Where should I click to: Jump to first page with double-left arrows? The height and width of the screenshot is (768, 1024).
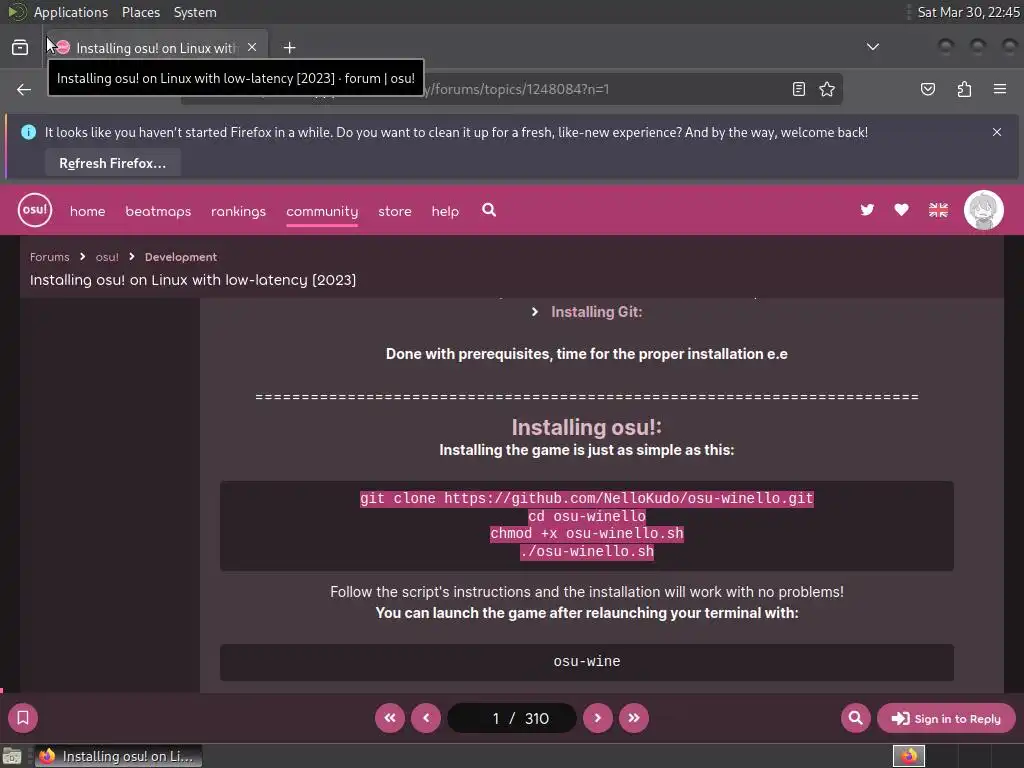point(390,718)
